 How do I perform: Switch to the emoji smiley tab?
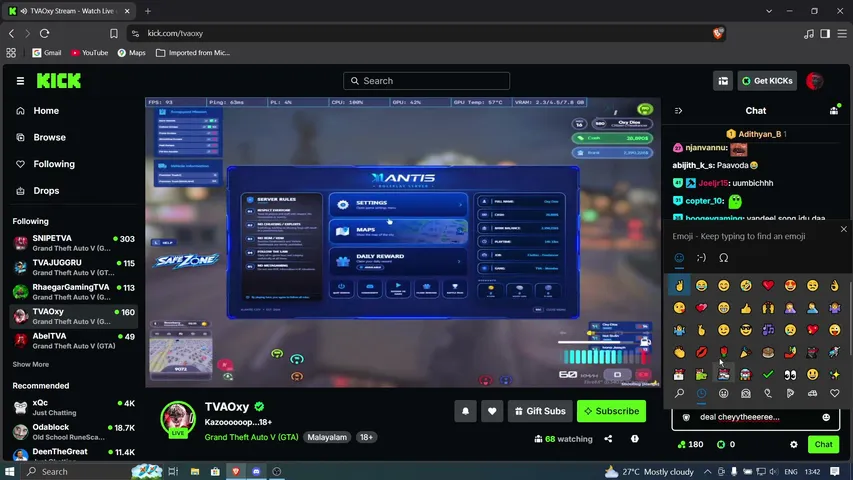[x=679, y=257]
